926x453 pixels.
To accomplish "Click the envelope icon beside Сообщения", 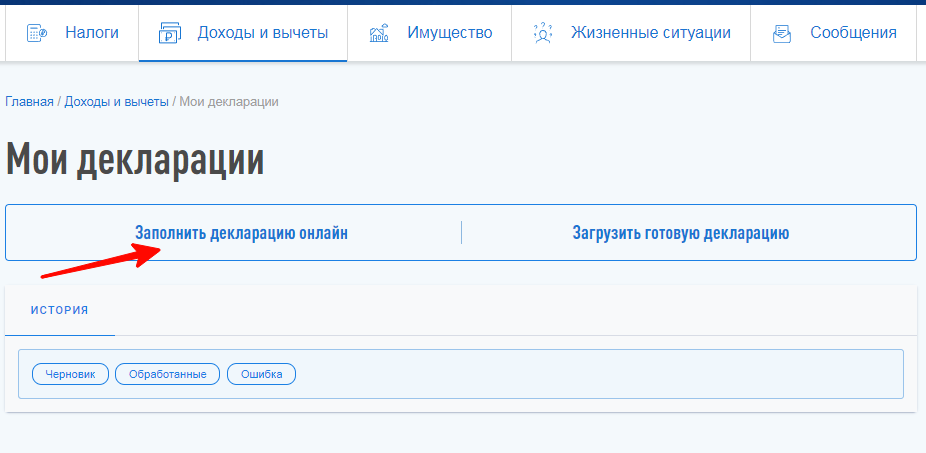I will tap(782, 33).
